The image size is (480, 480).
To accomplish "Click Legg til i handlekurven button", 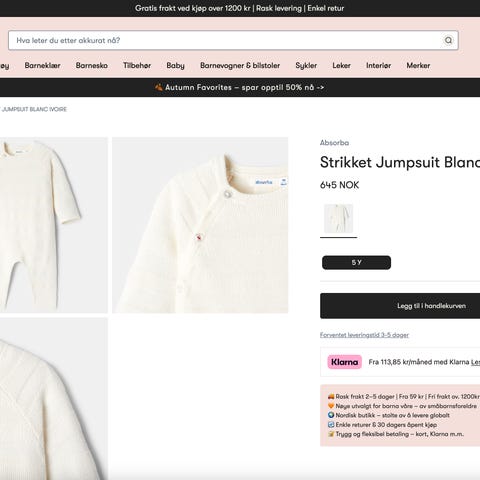I will (x=400, y=306).
